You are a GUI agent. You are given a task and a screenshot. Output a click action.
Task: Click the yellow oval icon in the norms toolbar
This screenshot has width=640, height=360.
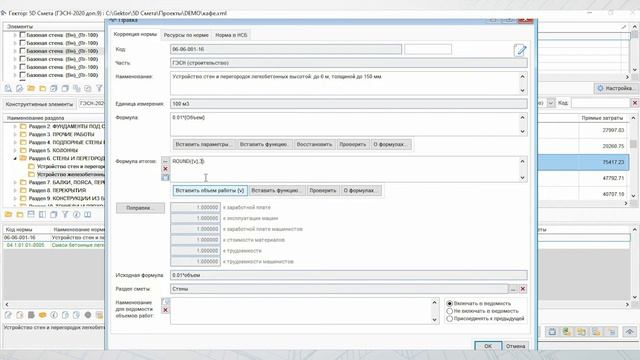click(42, 315)
